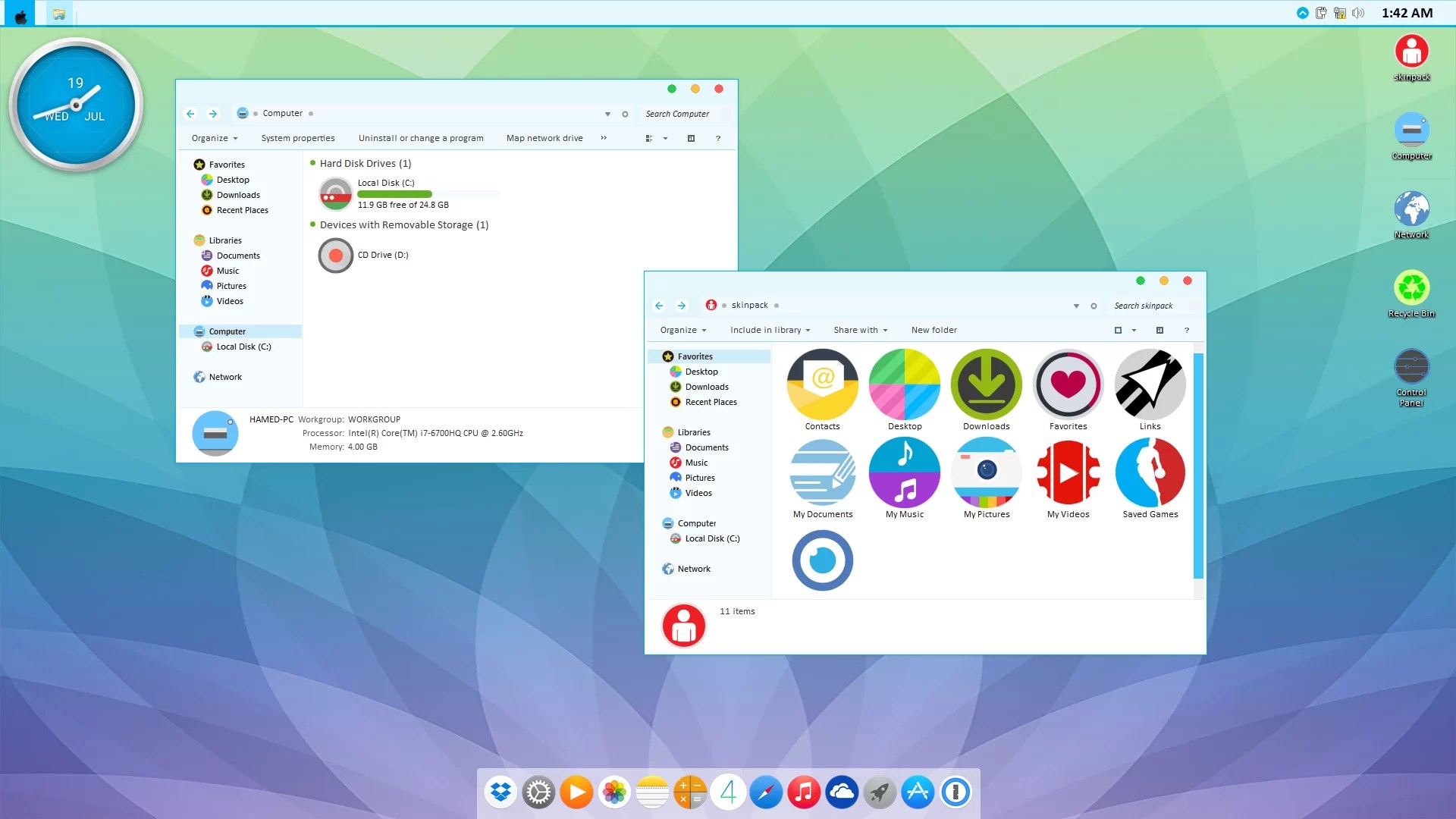Expand Organize dropdown in Computer window
This screenshot has height=819, width=1456.
[x=215, y=138]
